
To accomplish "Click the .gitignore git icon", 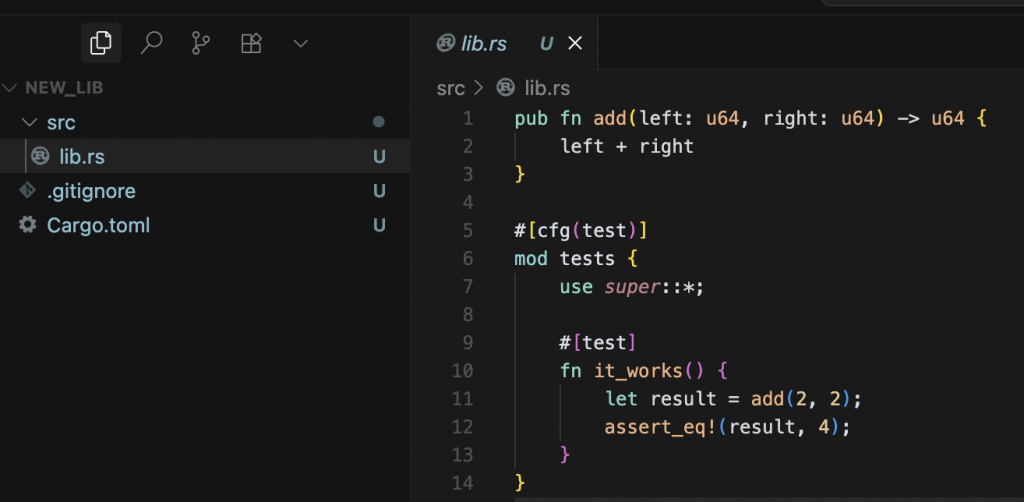I will point(28,191).
